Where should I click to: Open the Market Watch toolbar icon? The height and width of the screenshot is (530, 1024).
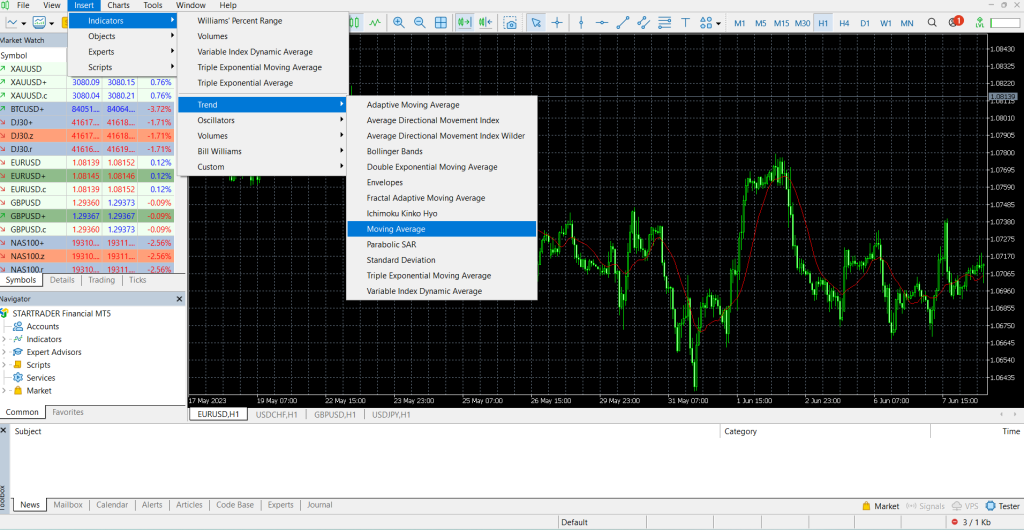point(40,23)
